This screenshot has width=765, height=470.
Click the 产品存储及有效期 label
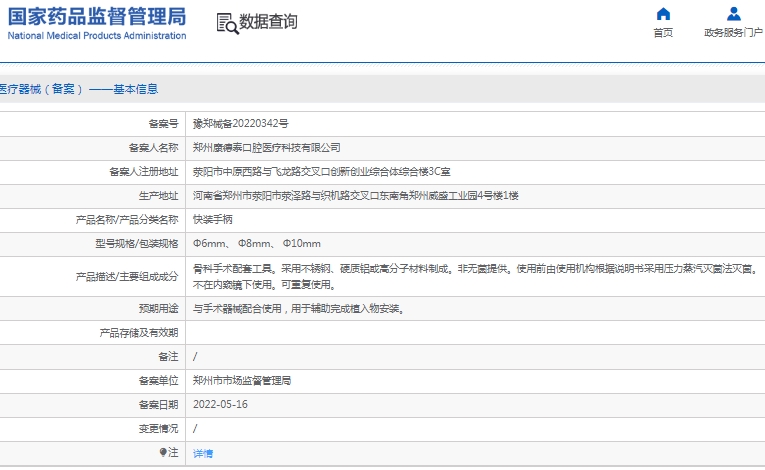[139, 333]
